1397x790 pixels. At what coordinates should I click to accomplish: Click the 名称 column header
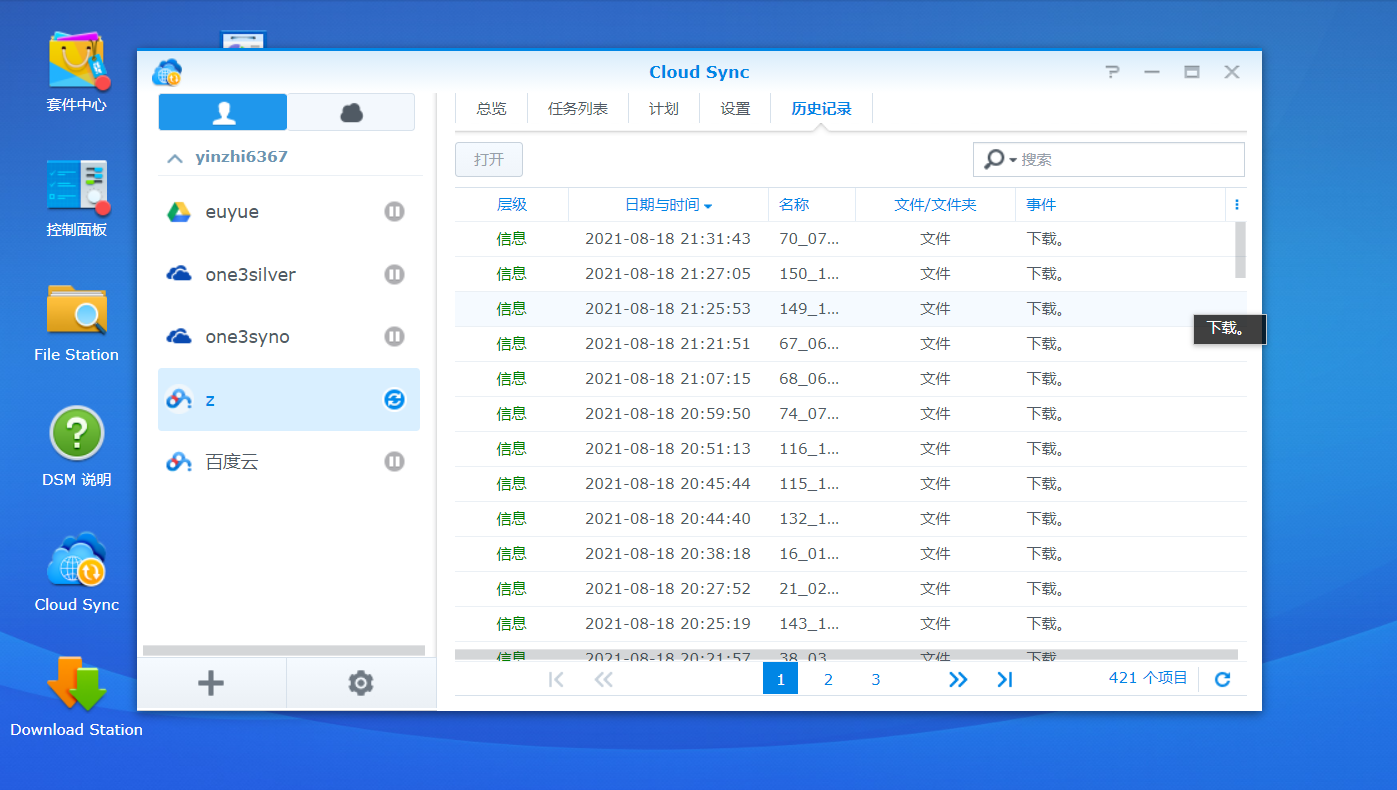point(812,205)
